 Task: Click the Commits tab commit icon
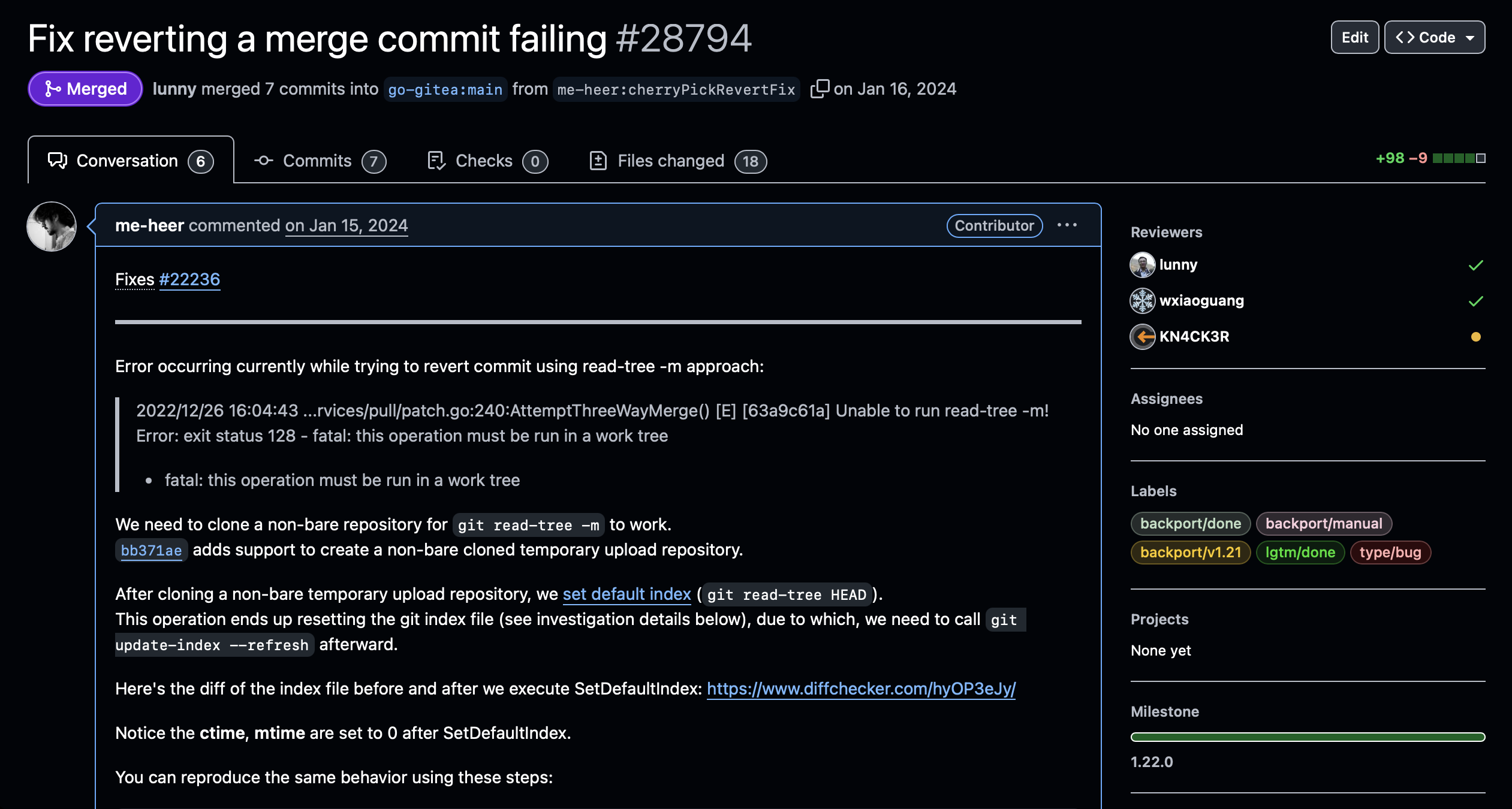coord(264,160)
